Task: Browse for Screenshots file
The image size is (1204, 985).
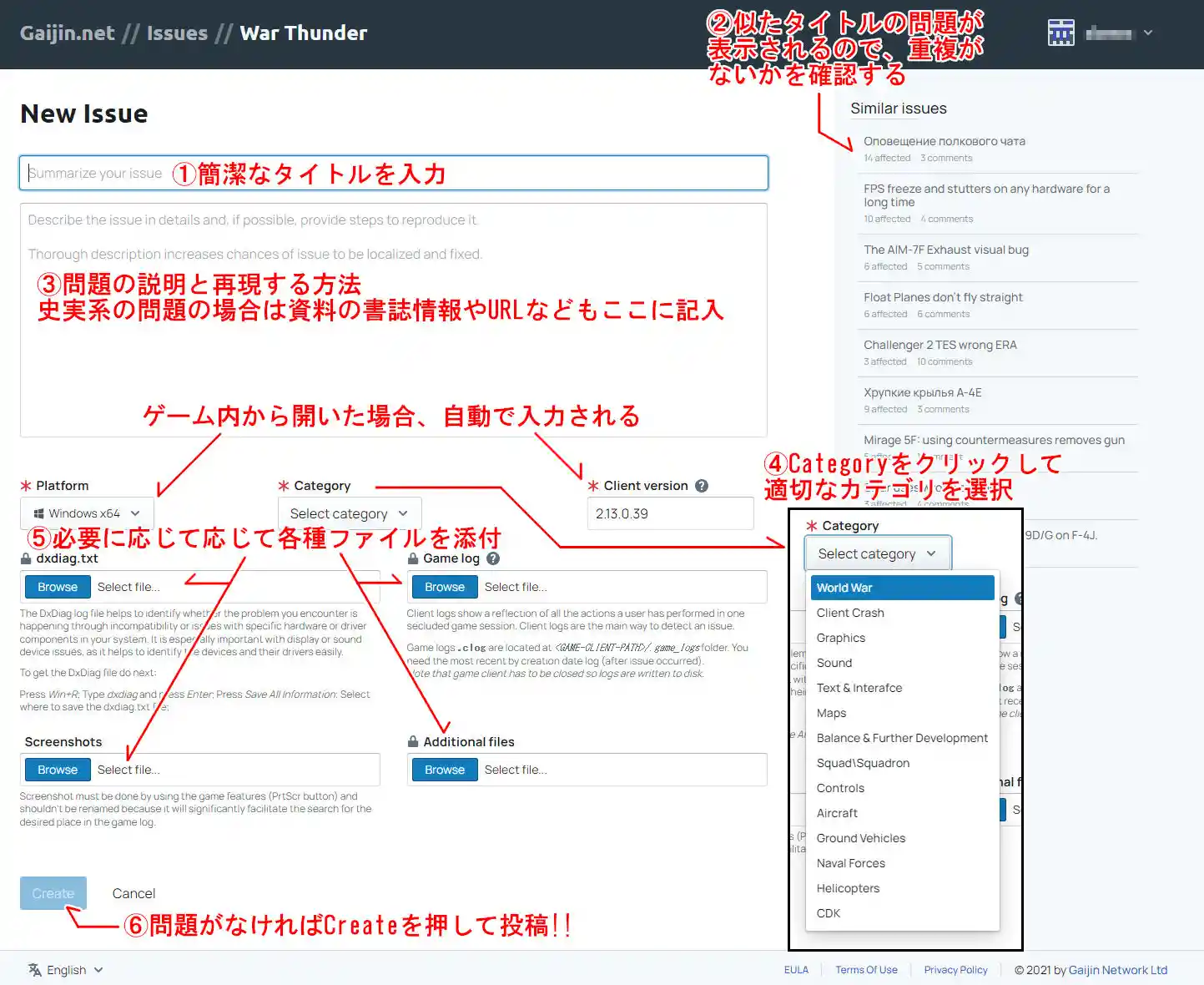Action: point(58,770)
